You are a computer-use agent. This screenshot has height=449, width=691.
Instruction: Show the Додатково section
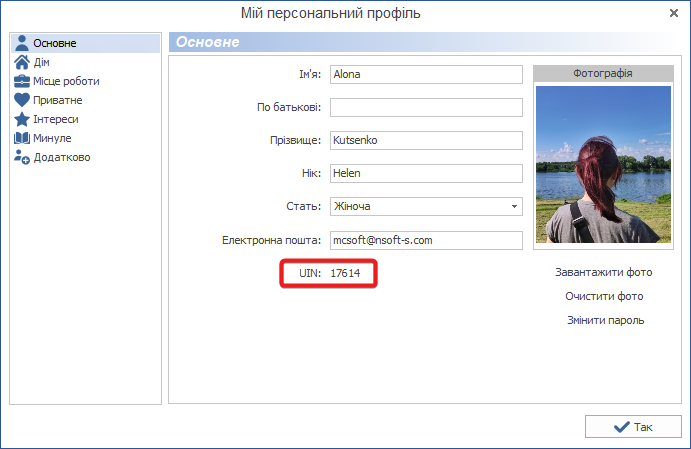point(62,157)
